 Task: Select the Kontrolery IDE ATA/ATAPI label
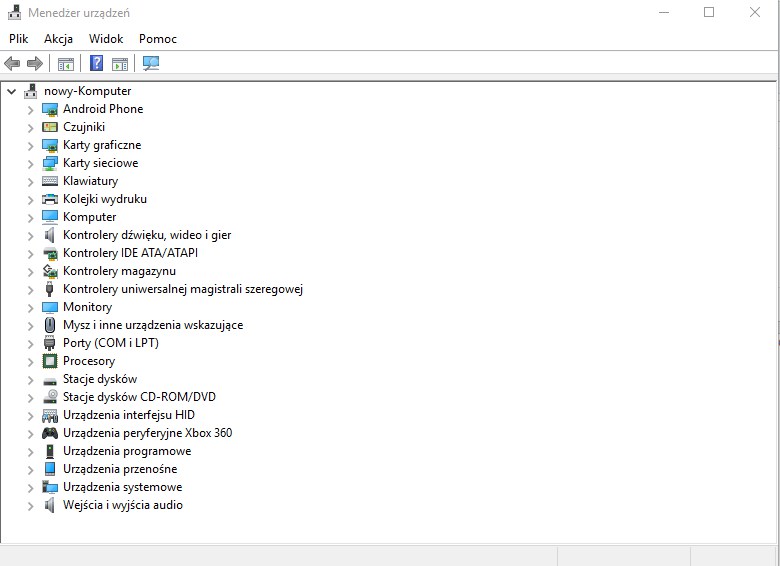click(x=130, y=253)
